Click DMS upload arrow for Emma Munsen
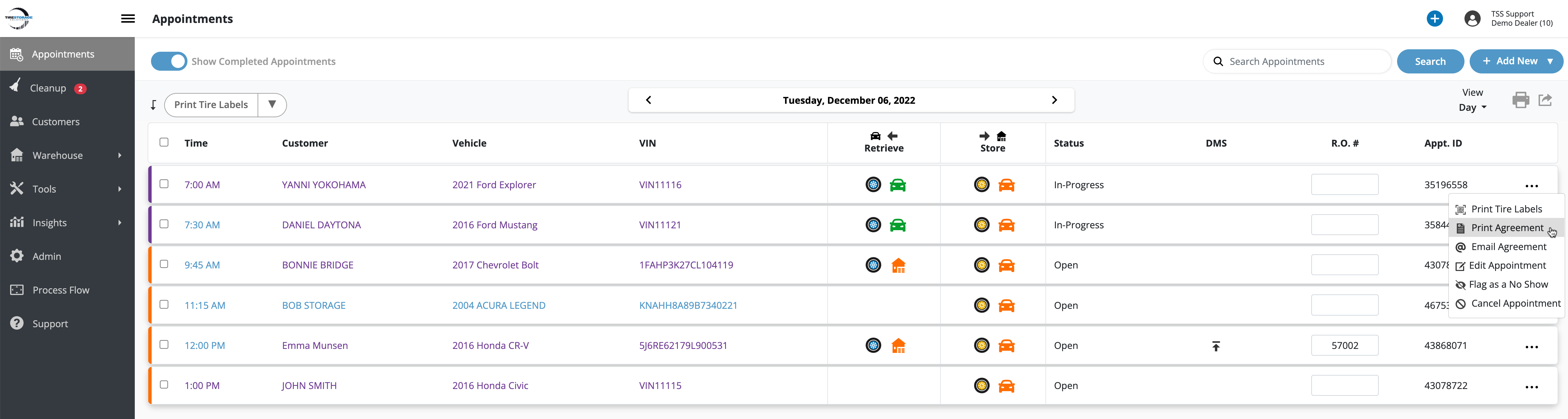The width and height of the screenshot is (1568, 419). tap(1215, 346)
